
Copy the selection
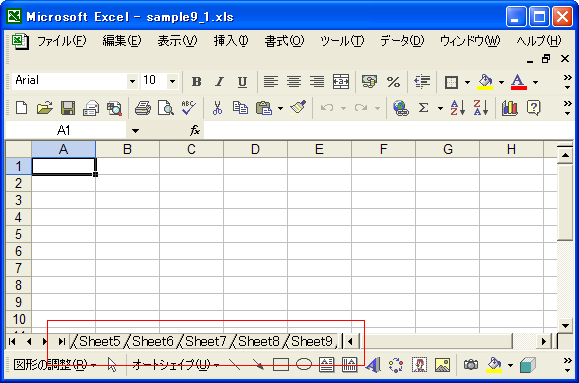pos(240,108)
